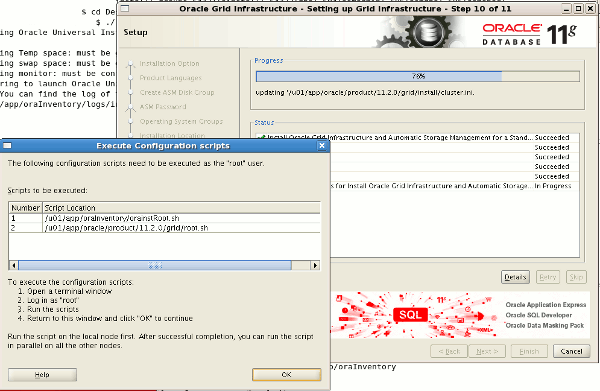
Task: Click the Install Oracle Grid Infrastructure status row
Action: (417, 137)
